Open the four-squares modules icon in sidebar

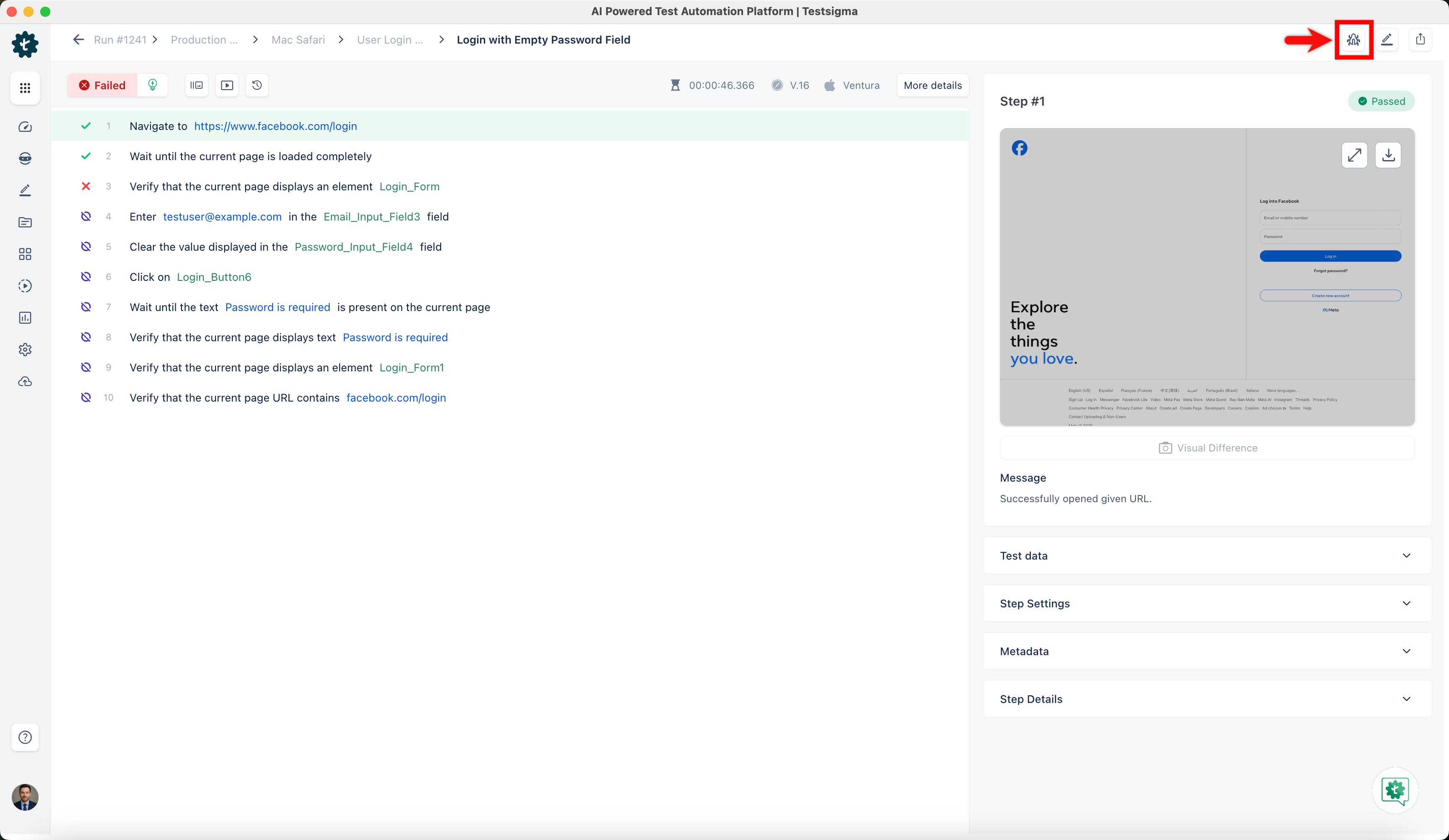[x=25, y=254]
